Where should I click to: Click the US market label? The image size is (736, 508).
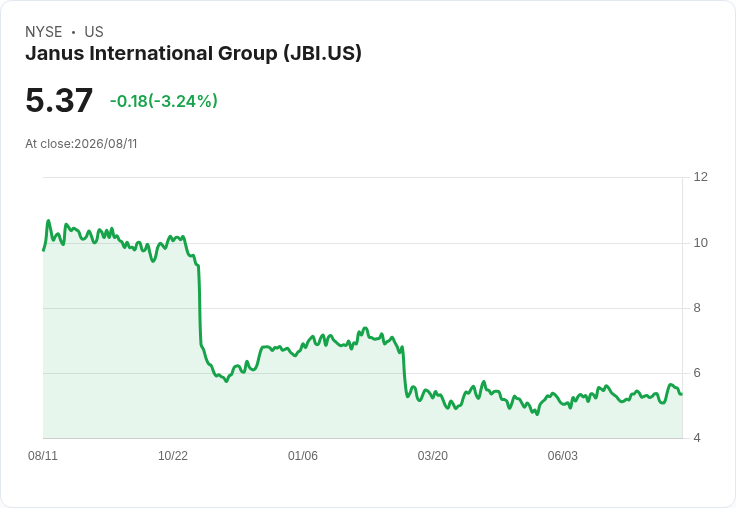94,32
